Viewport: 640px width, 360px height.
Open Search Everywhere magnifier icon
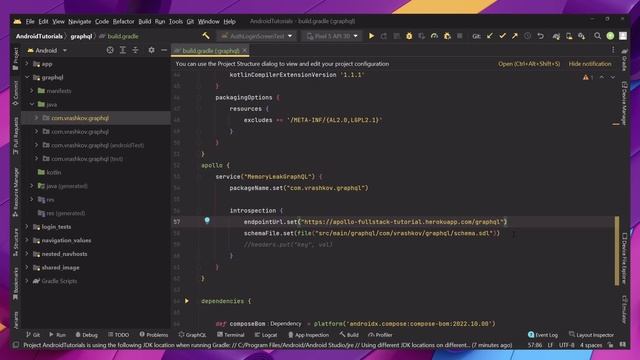point(598,36)
